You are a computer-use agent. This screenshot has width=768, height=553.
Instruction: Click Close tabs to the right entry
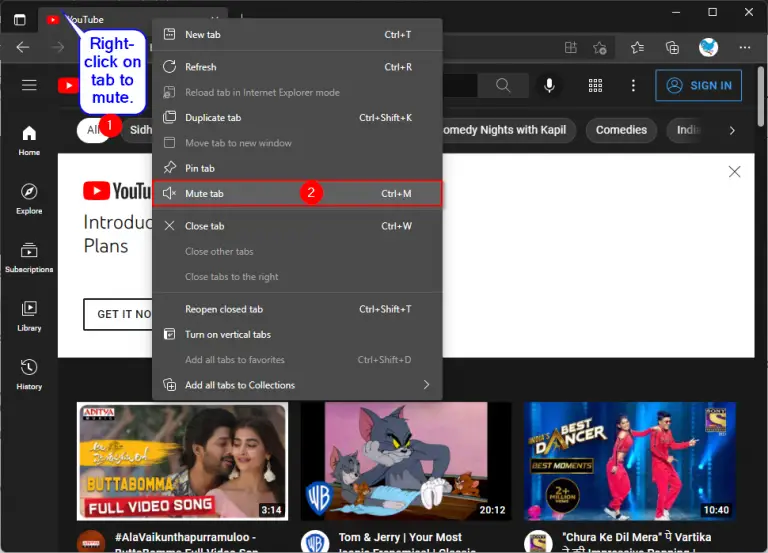[x=297, y=277]
